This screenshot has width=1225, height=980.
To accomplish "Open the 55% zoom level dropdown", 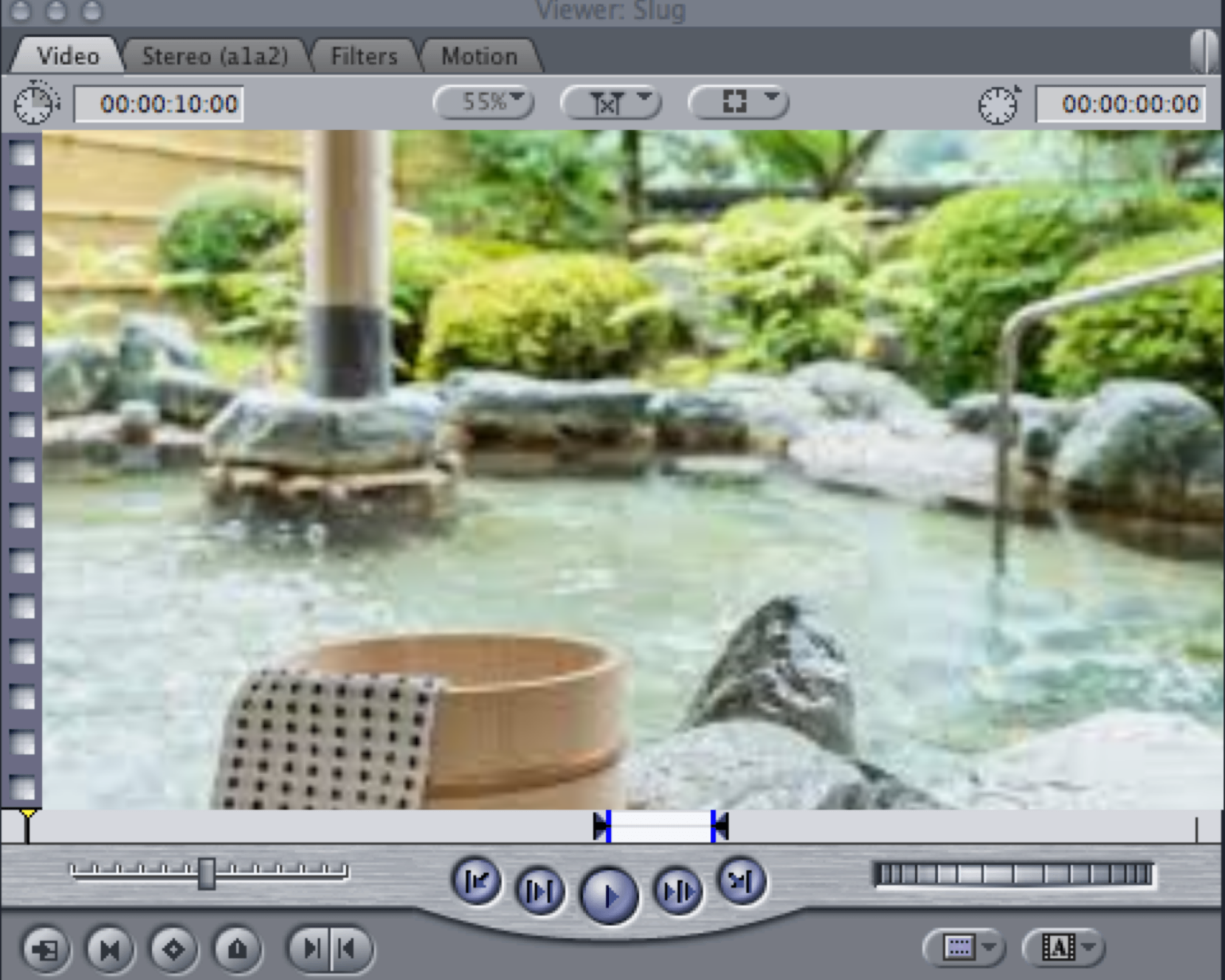I will 484,102.
